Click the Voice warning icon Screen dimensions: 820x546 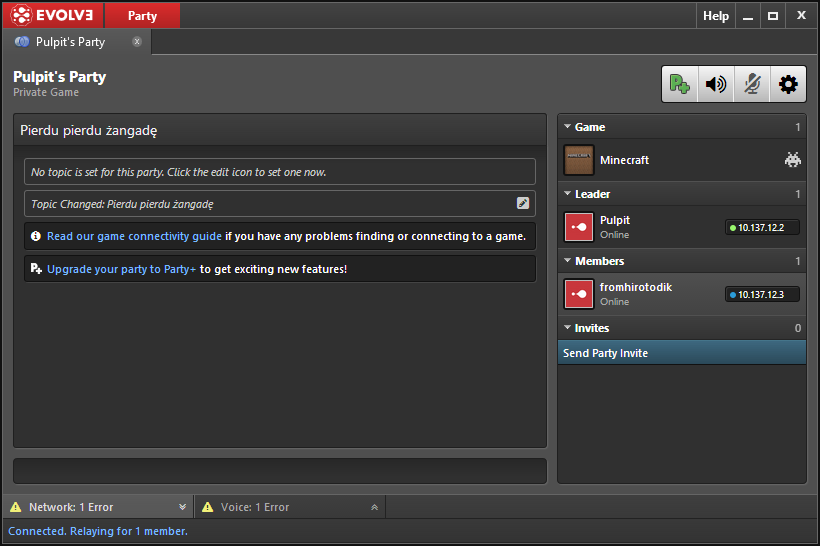[208, 507]
